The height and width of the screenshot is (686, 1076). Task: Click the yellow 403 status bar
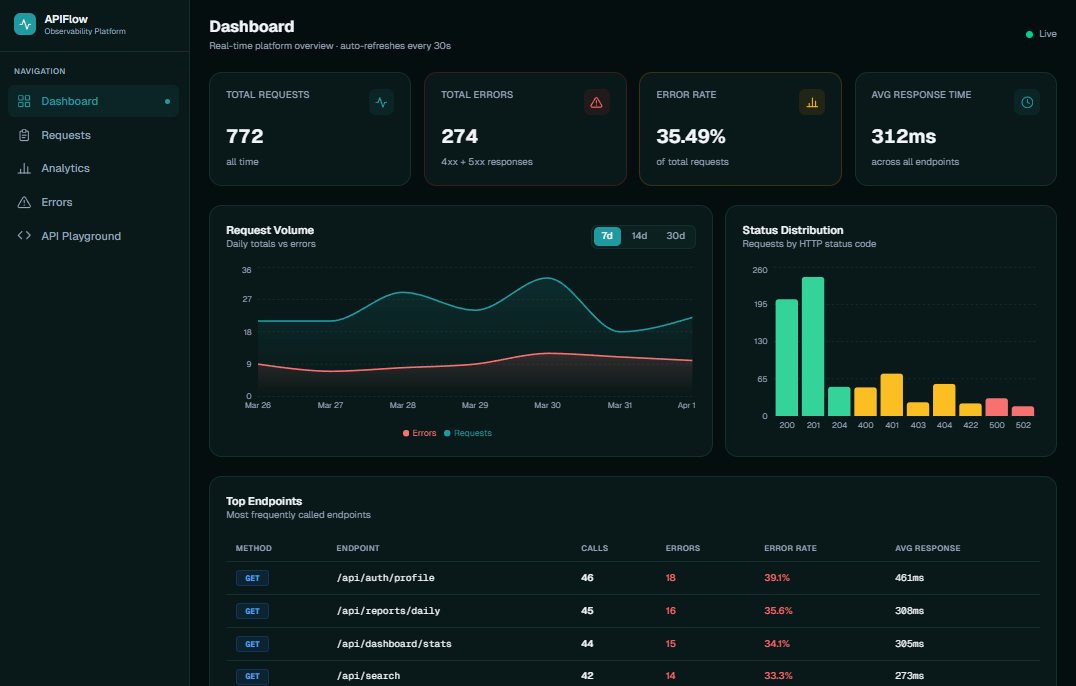[918, 409]
